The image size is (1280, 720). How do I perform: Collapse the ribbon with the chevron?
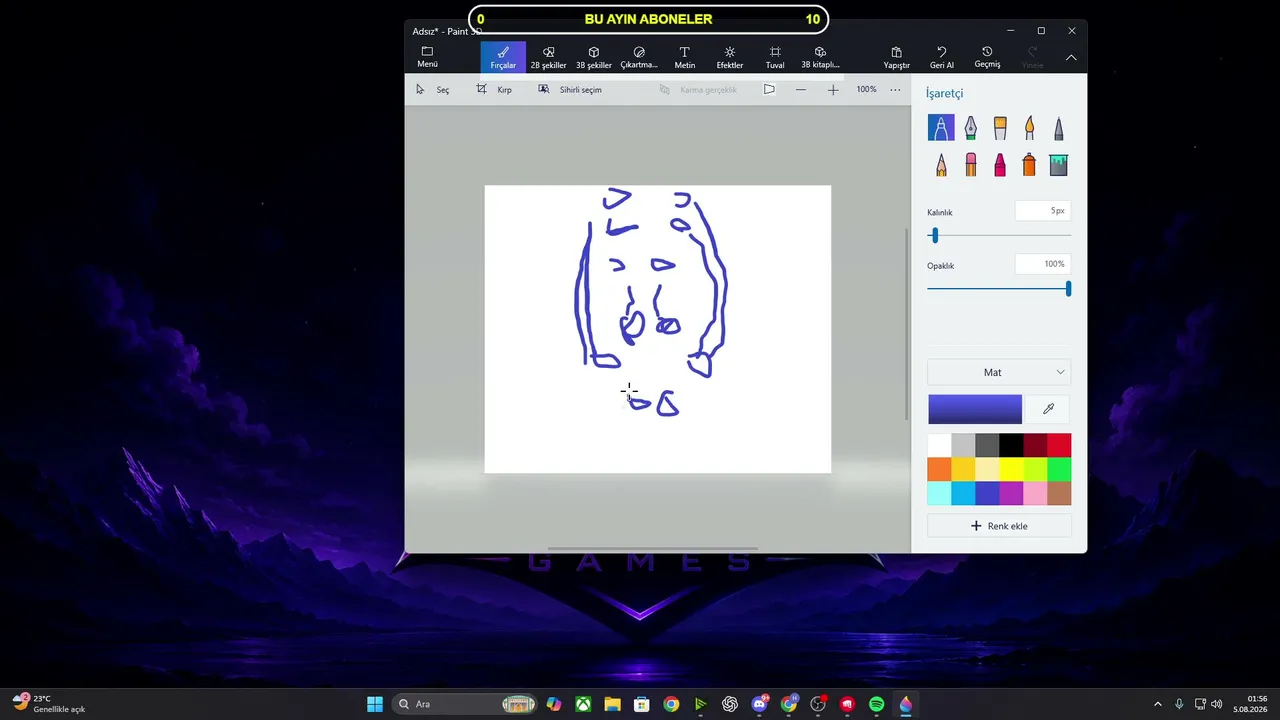click(1071, 58)
